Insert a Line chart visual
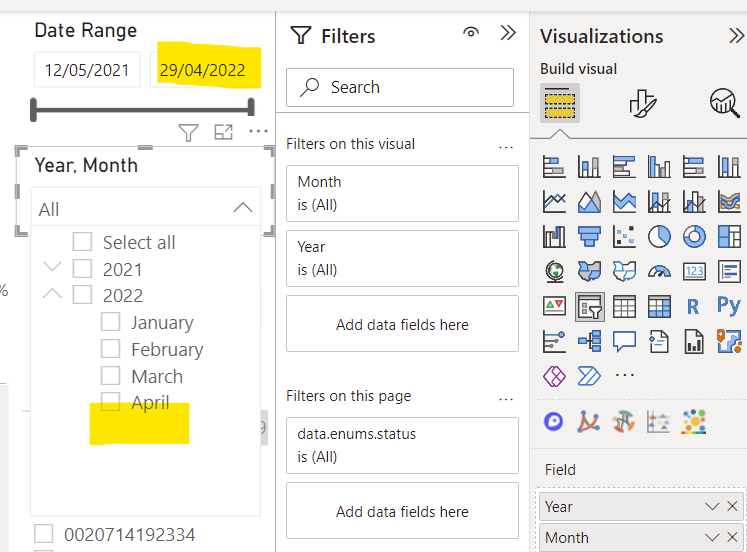 [554, 202]
